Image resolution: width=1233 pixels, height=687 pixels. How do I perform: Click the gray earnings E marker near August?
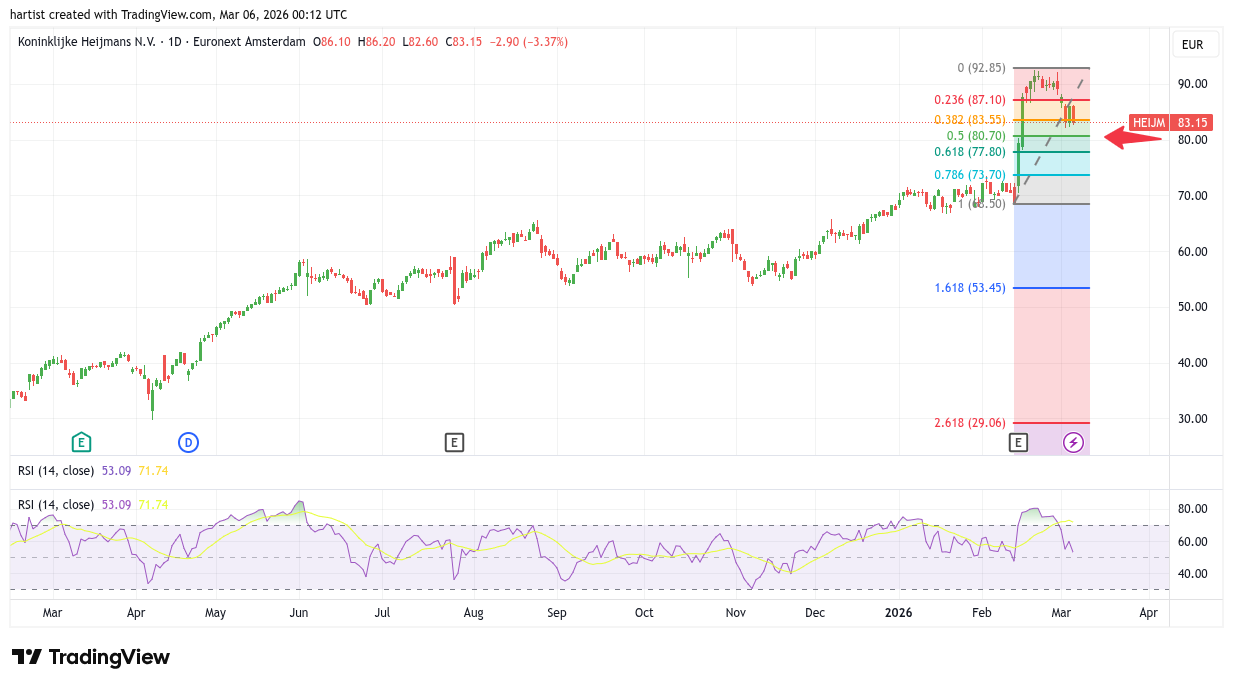click(x=454, y=442)
